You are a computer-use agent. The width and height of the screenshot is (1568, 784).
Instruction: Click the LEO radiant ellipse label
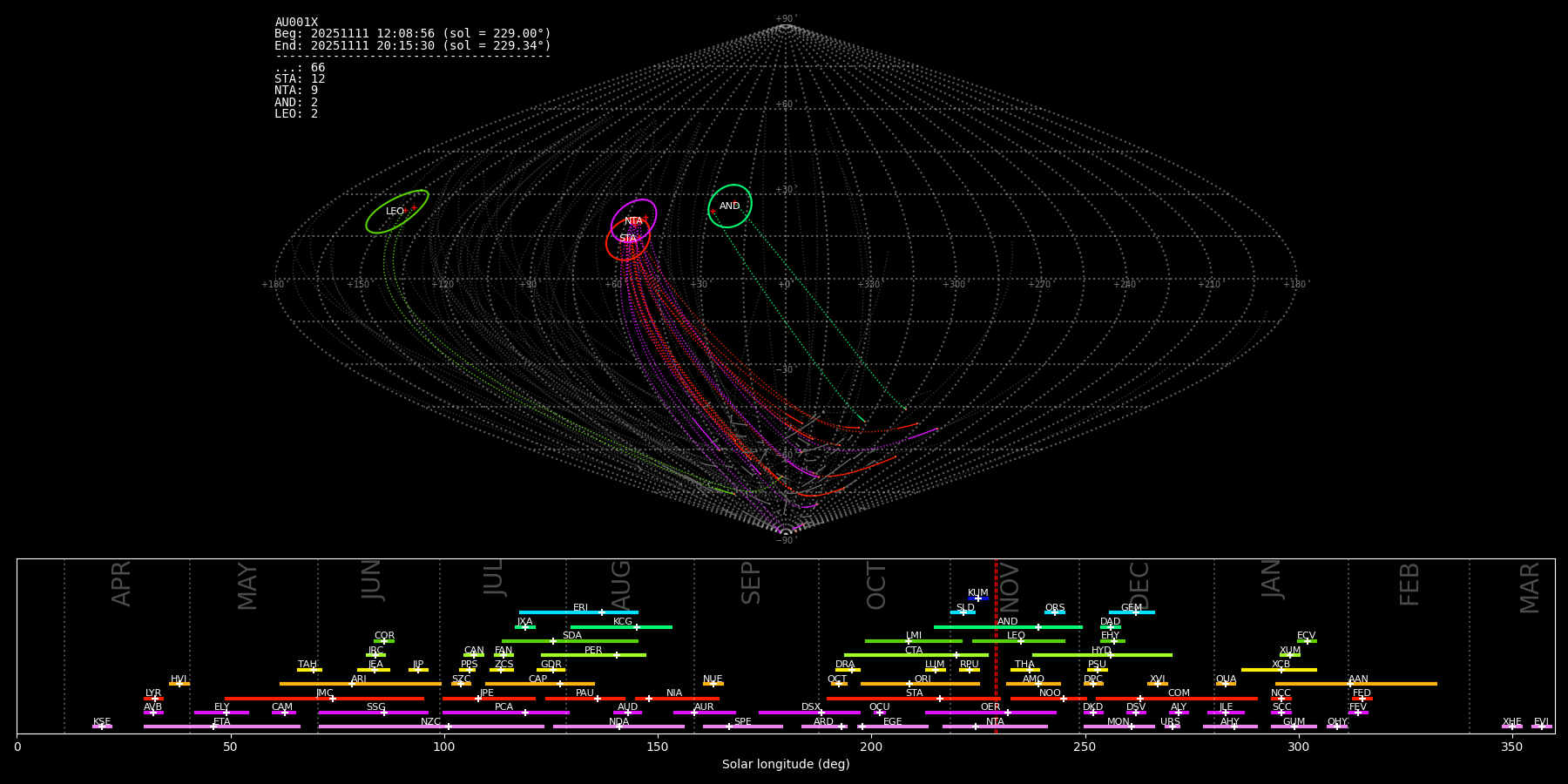395,212
